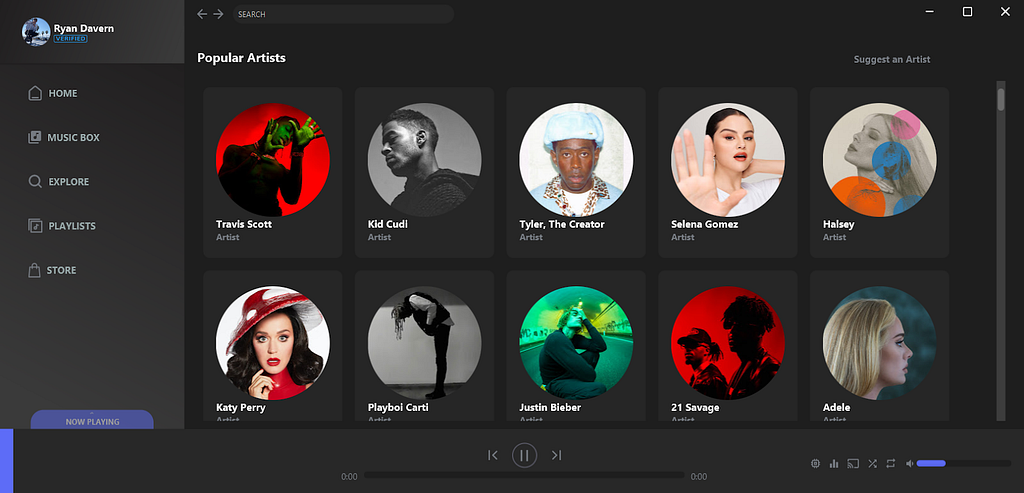
Task: Minimize the music player window
Action: tap(930, 12)
